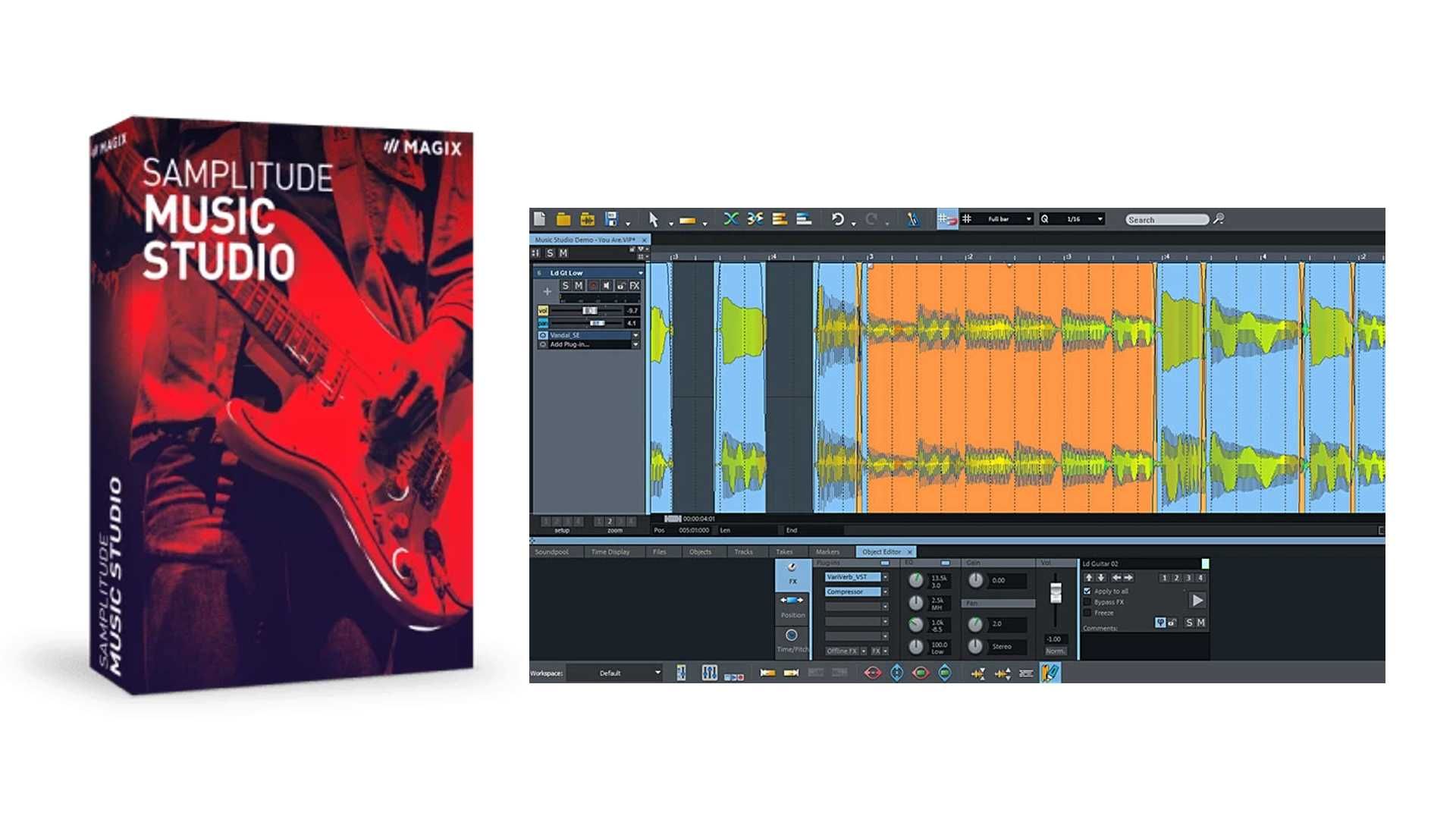Mute the Ld Gt Low track

pyautogui.click(x=578, y=286)
